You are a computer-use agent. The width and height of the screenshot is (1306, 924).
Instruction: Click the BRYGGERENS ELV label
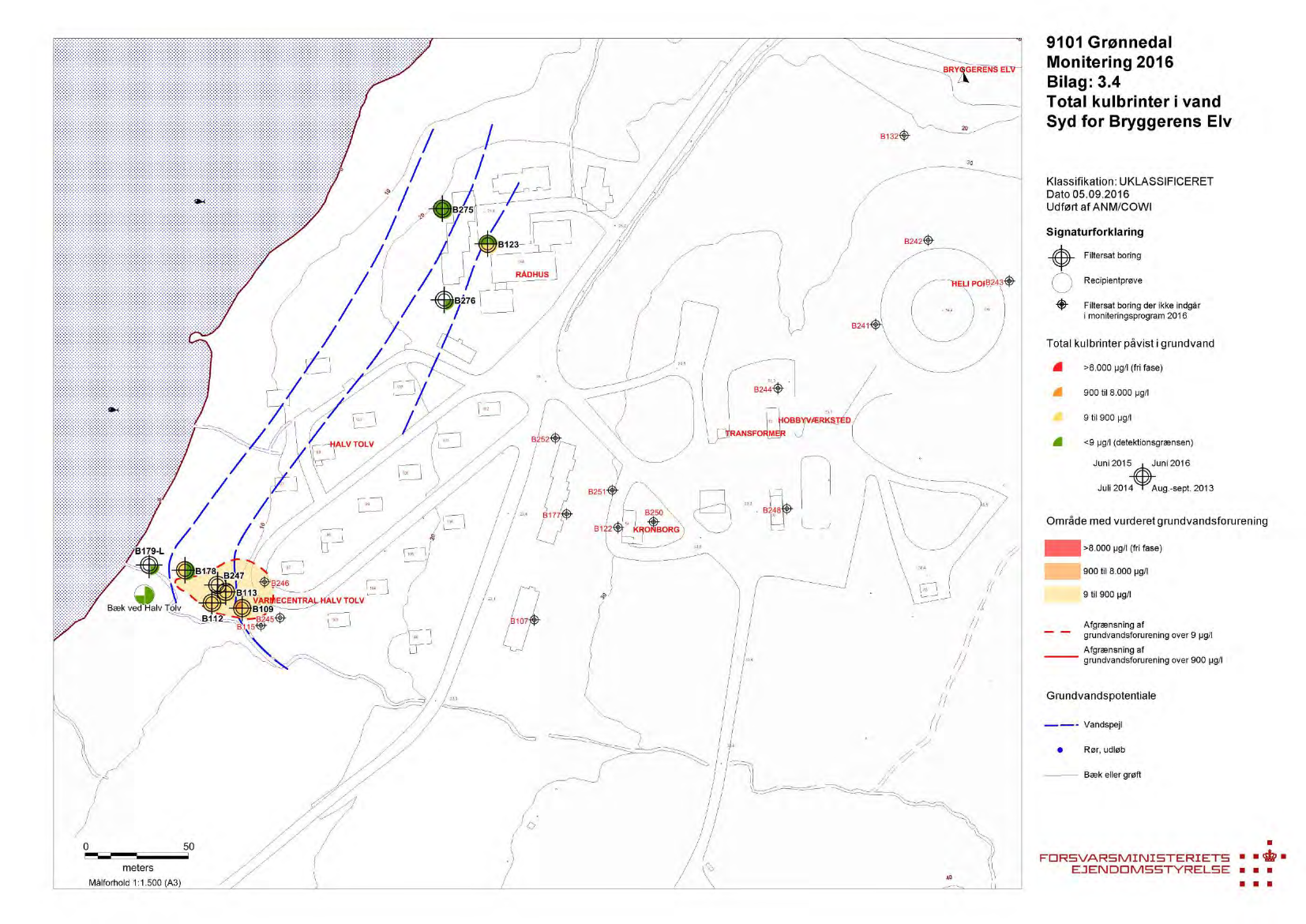pos(979,69)
